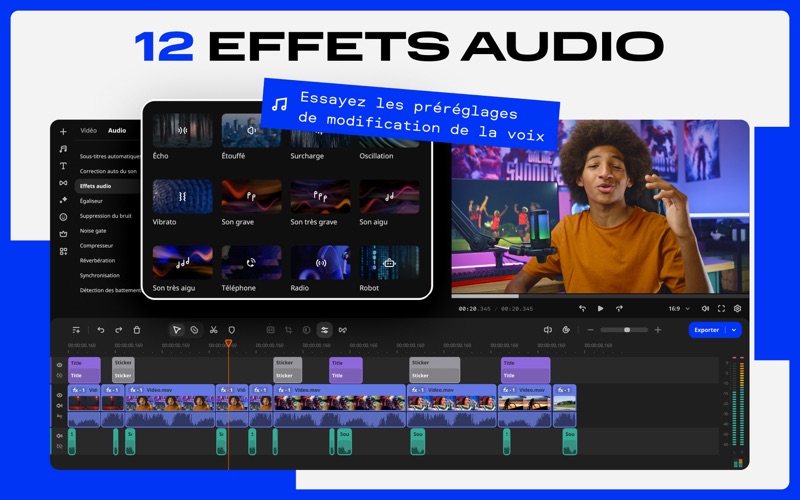Open Égaliseur audio option
Image resolution: width=800 pixels, height=500 pixels.
pos(91,201)
